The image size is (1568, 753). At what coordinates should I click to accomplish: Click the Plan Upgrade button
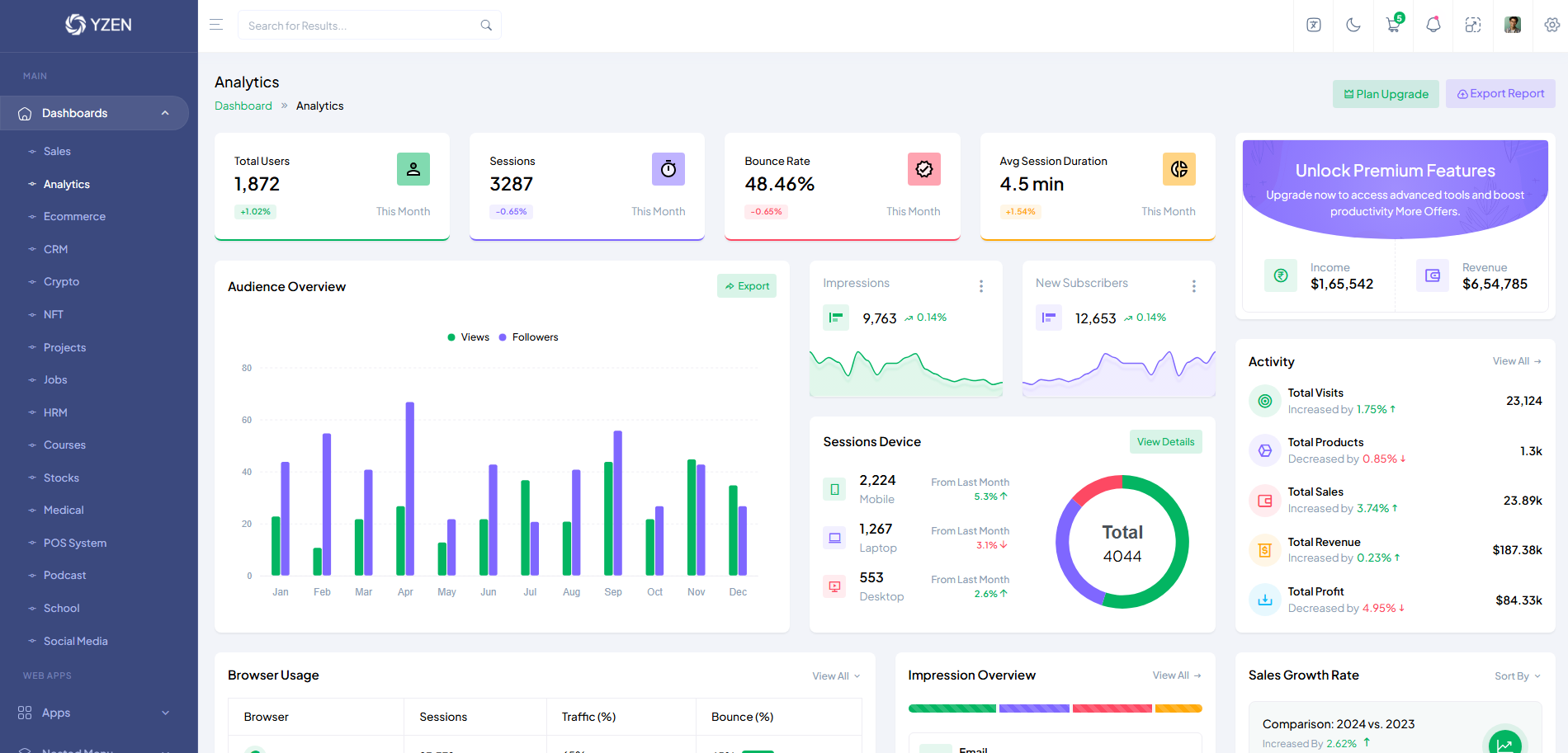pyautogui.click(x=1386, y=94)
